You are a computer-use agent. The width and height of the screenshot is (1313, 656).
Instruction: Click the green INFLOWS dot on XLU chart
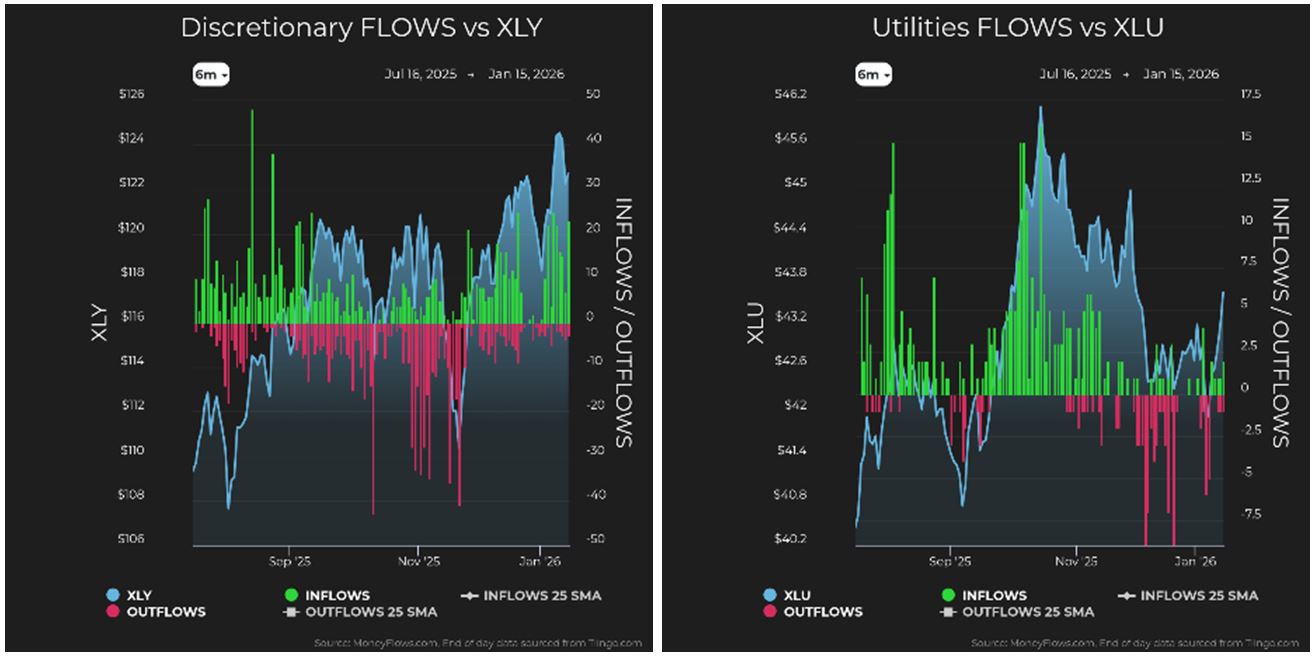[x=946, y=592]
